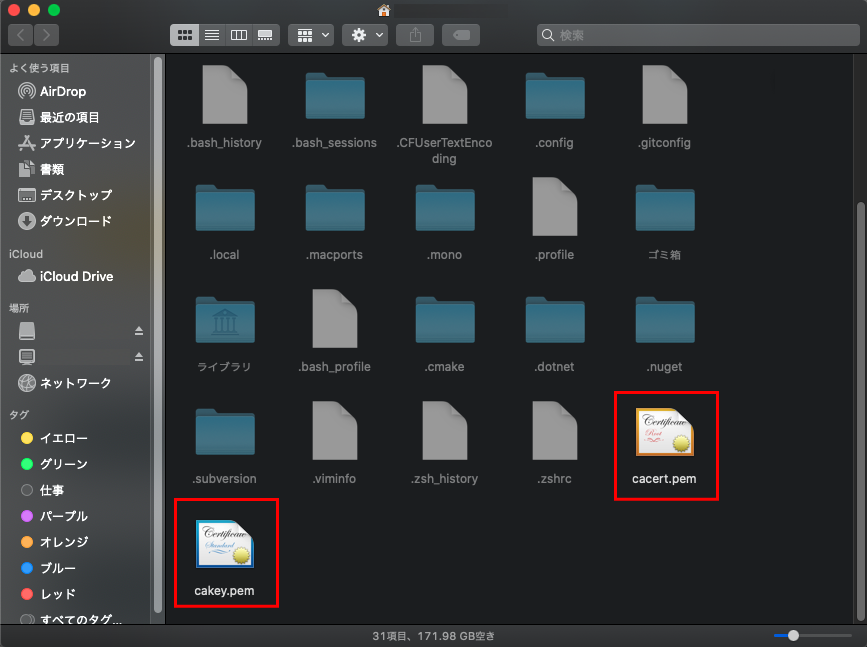
Task: Click the edit tags button
Action: pos(461,35)
